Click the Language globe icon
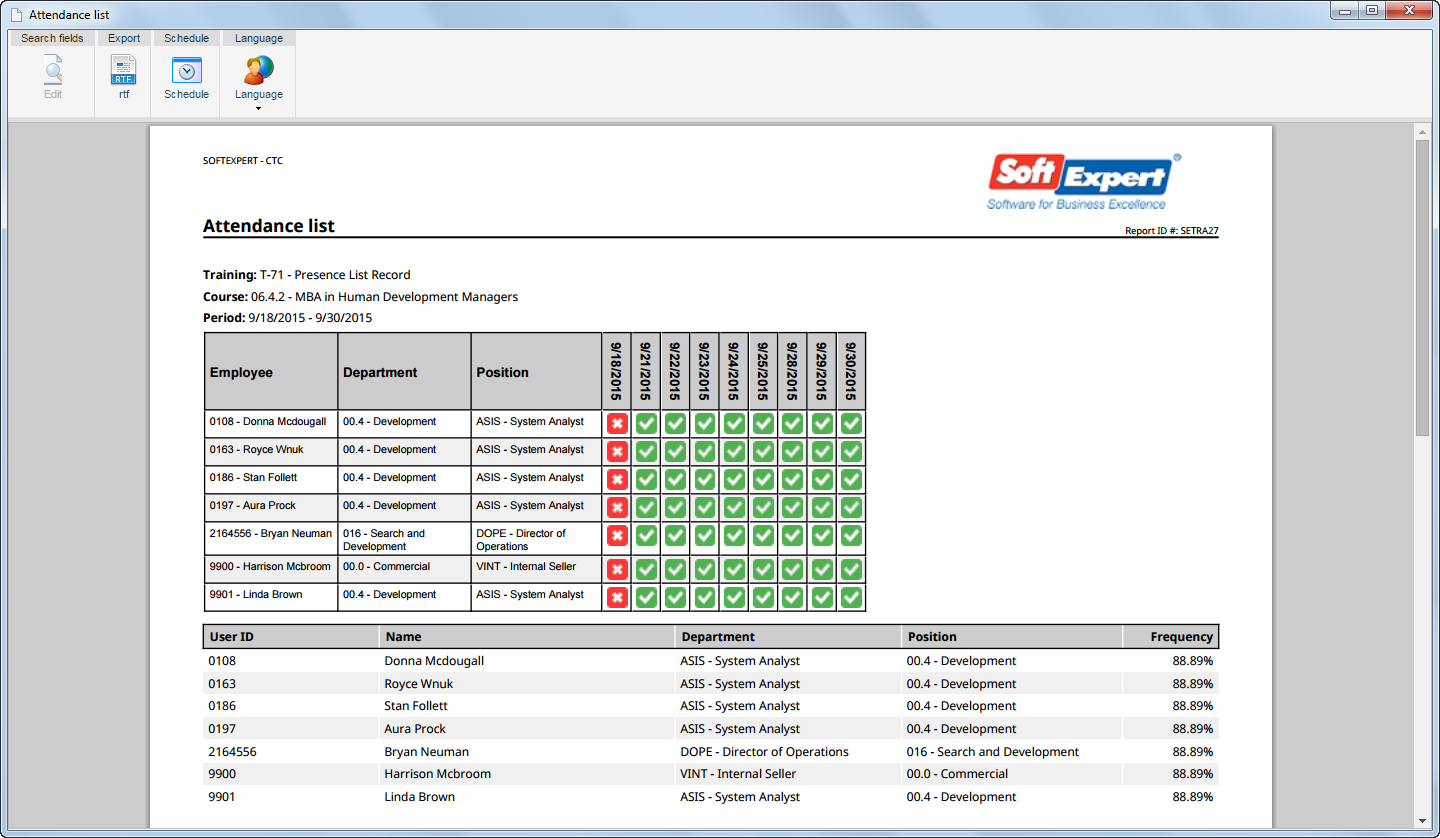The width and height of the screenshot is (1440, 838). pos(259,70)
